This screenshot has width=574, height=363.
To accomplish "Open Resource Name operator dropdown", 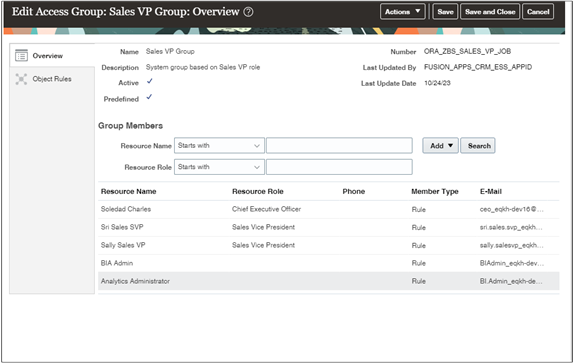I will 219,146.
